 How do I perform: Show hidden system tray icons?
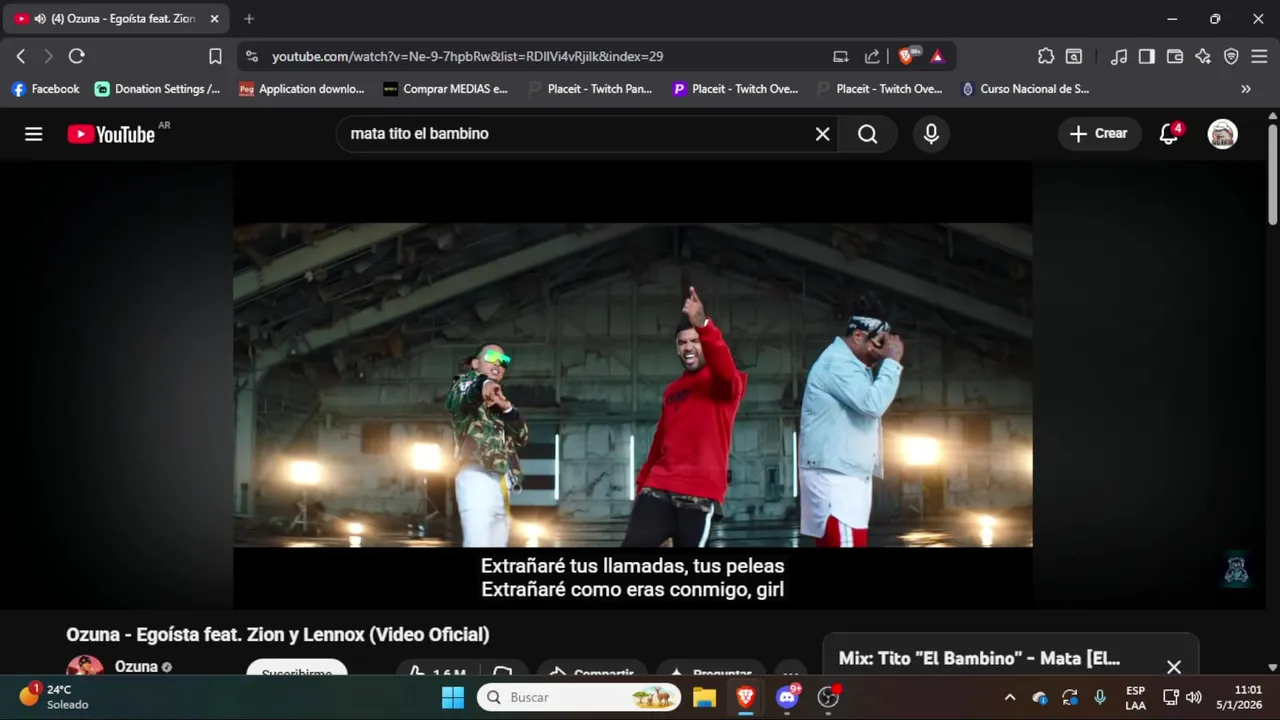[1010, 697]
